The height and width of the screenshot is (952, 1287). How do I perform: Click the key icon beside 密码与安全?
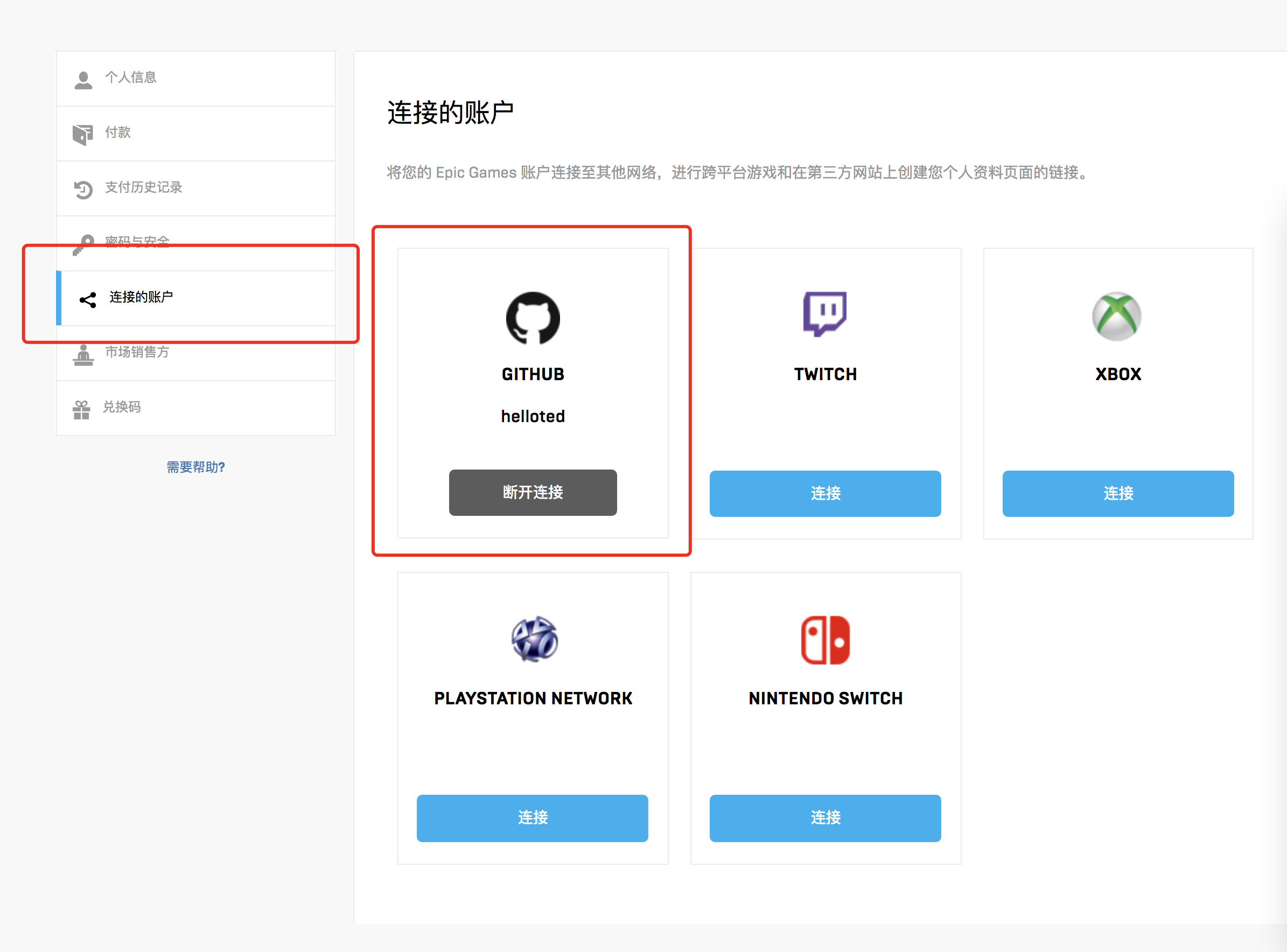(83, 244)
